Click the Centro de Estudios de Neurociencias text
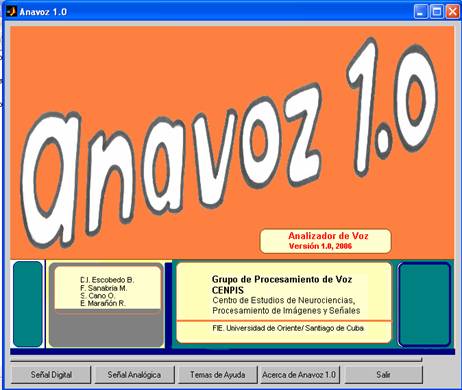 coord(284,300)
